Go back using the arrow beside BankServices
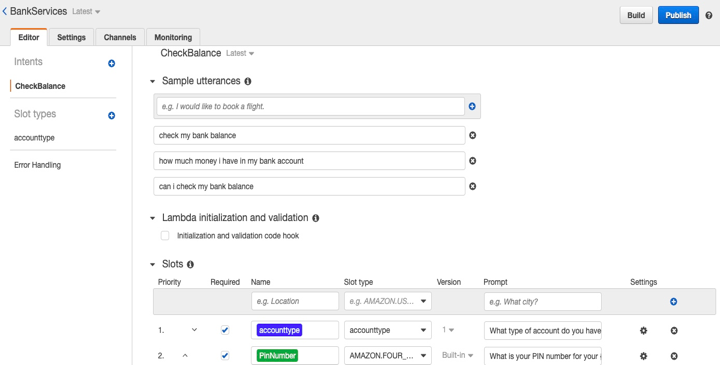Image resolution: width=720 pixels, height=365 pixels. pos(5,11)
